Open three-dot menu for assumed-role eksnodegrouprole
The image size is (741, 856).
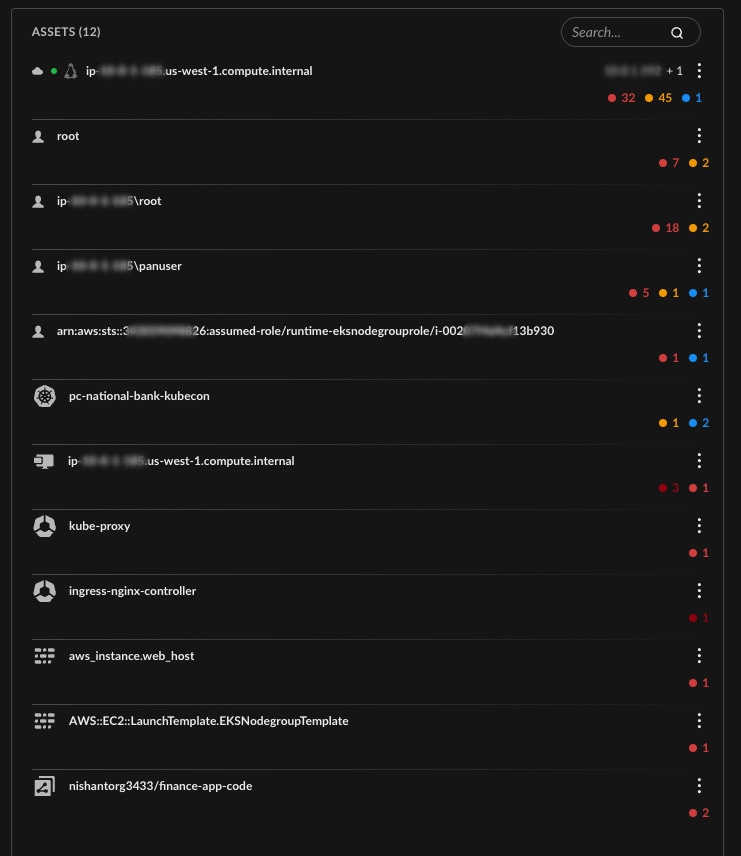(x=699, y=331)
